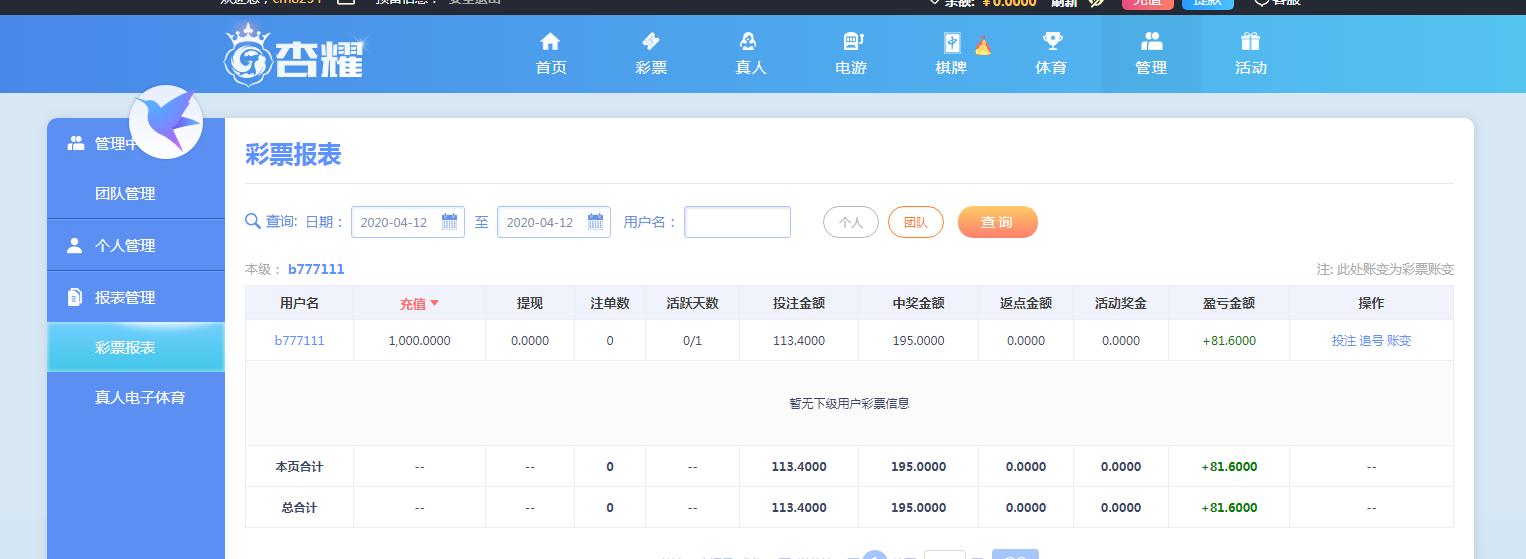
Task: Click the floating hummingbird icon
Action: coord(167,122)
